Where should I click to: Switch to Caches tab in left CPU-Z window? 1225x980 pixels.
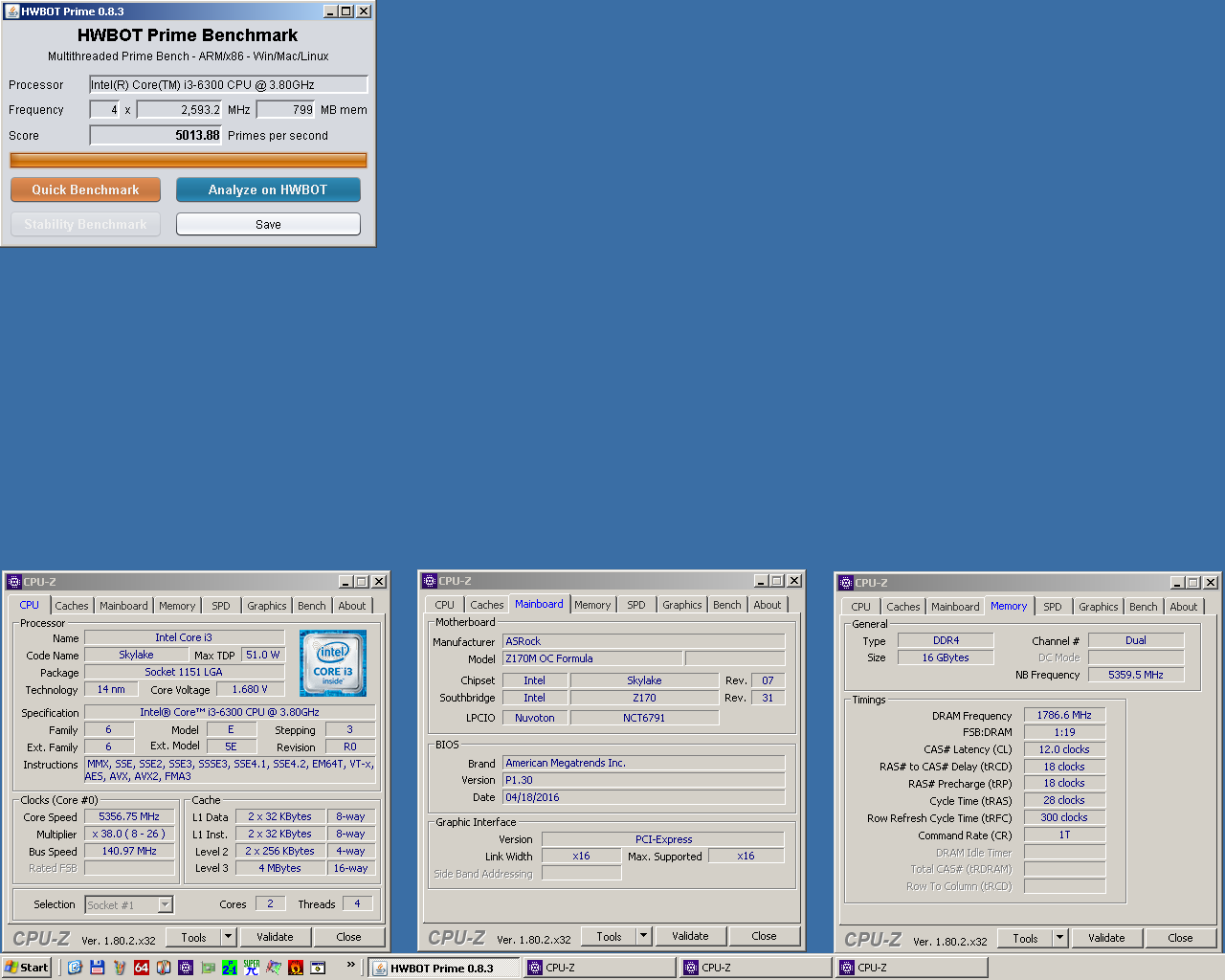tap(71, 606)
